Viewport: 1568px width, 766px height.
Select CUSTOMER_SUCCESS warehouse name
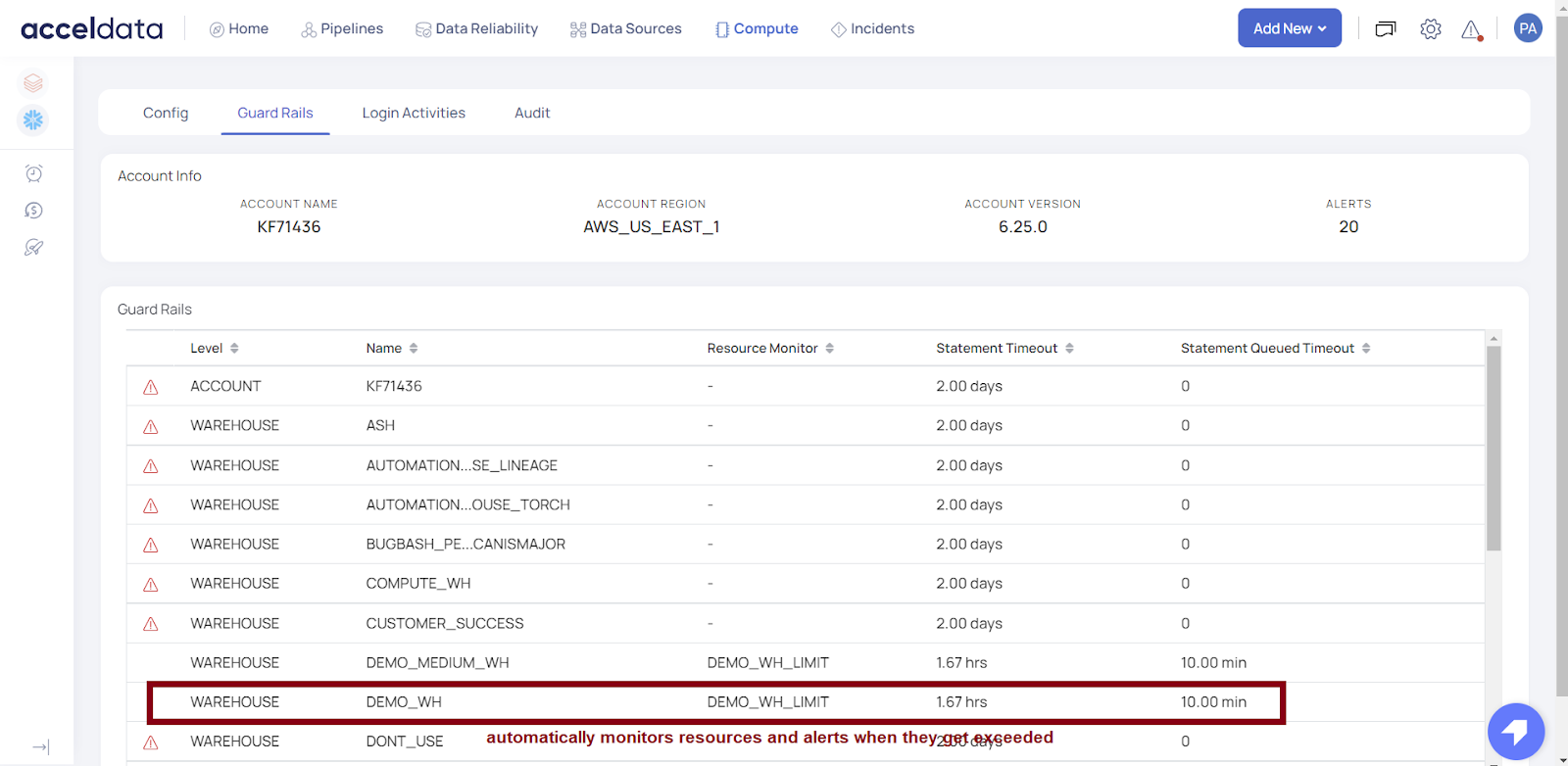click(445, 623)
